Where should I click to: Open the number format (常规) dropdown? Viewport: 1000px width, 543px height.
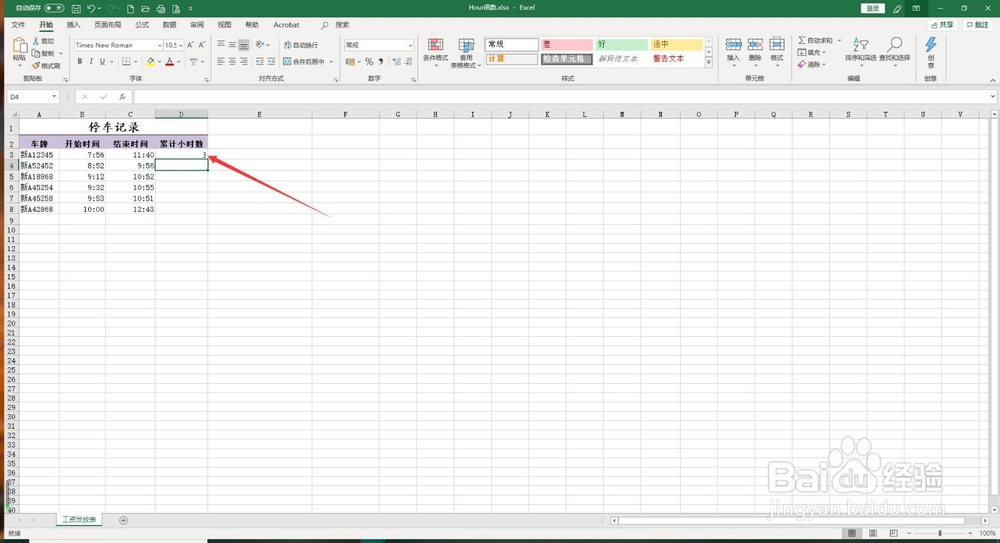click(409, 45)
